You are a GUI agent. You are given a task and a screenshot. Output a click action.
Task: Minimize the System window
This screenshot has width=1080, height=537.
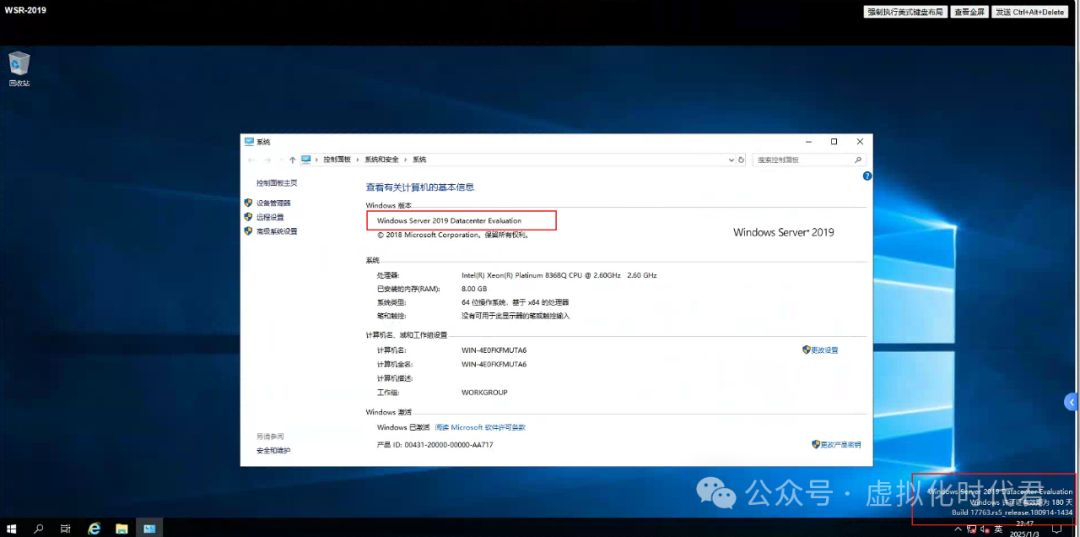coord(807,142)
